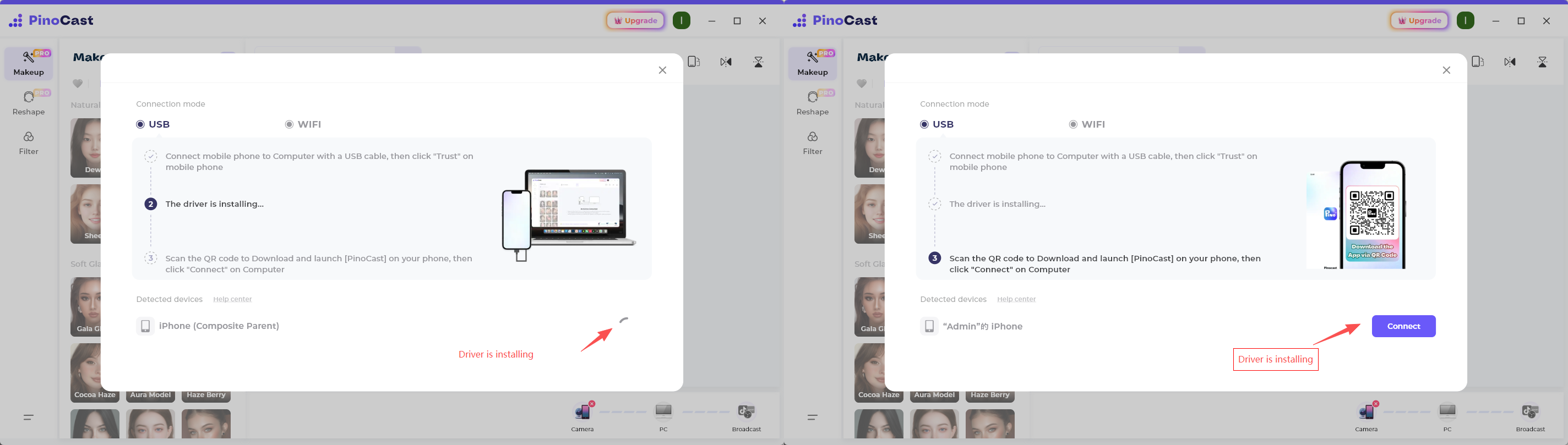This screenshot has height=445, width=1568.
Task: Click "Connection mode" label in left window
Action: (171, 104)
